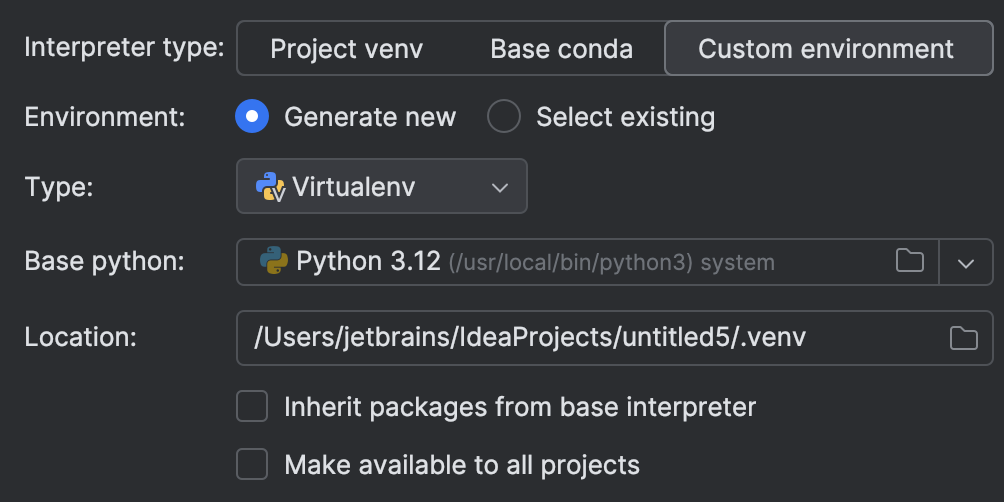The width and height of the screenshot is (1004, 502).
Task: Choose the Select existing radio option
Action: [x=504, y=117]
